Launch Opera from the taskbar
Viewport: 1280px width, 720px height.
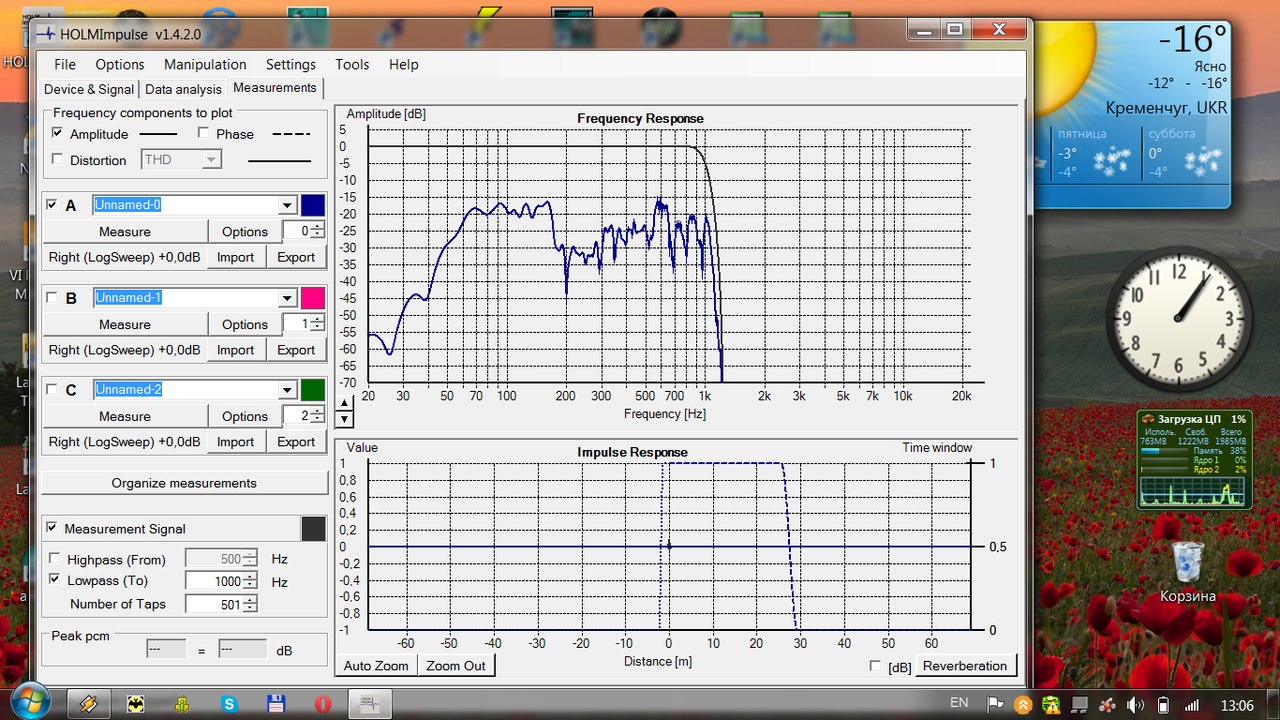click(323, 704)
